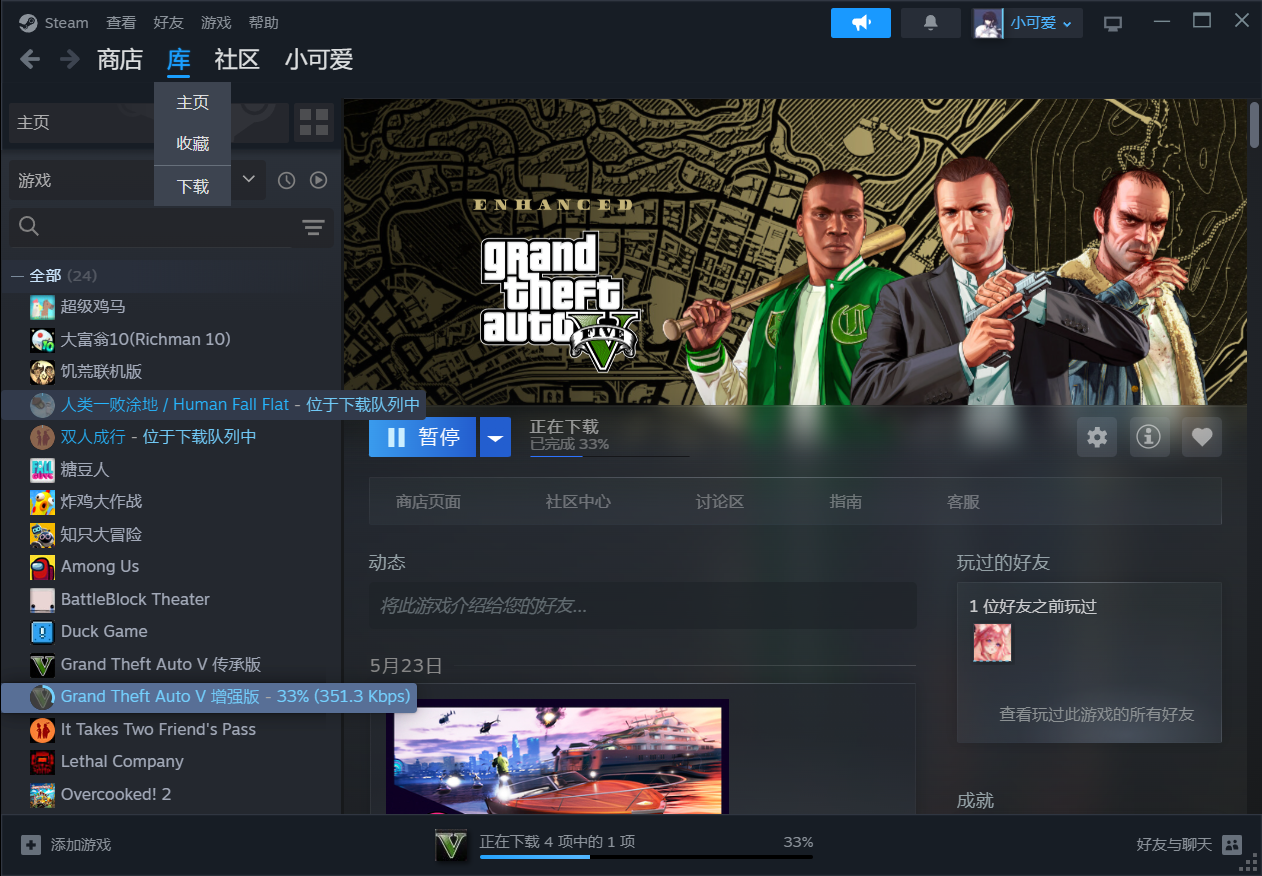Open the 客服 support link
Viewport: 1262px width, 876px height.
[x=963, y=502]
